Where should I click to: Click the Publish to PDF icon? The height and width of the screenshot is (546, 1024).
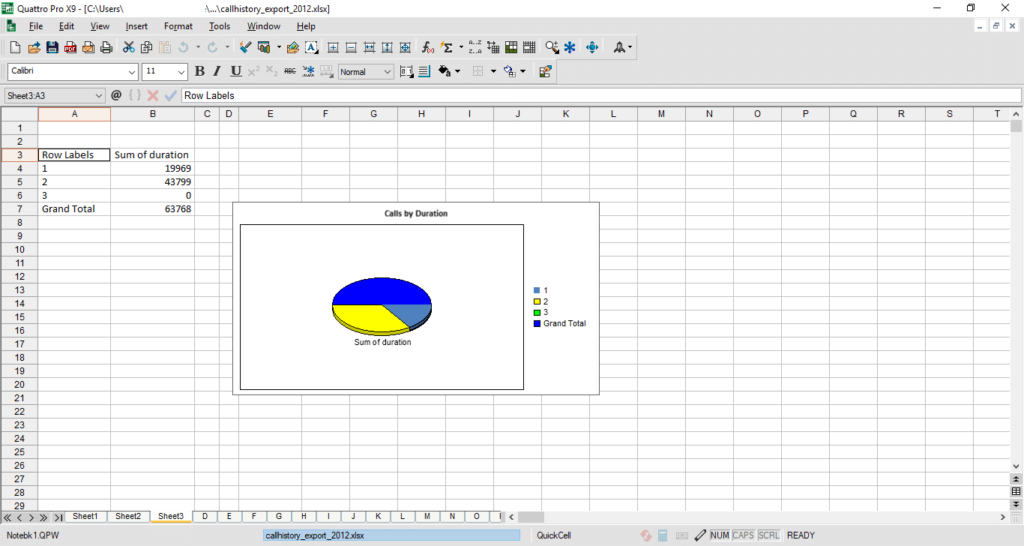coord(70,47)
